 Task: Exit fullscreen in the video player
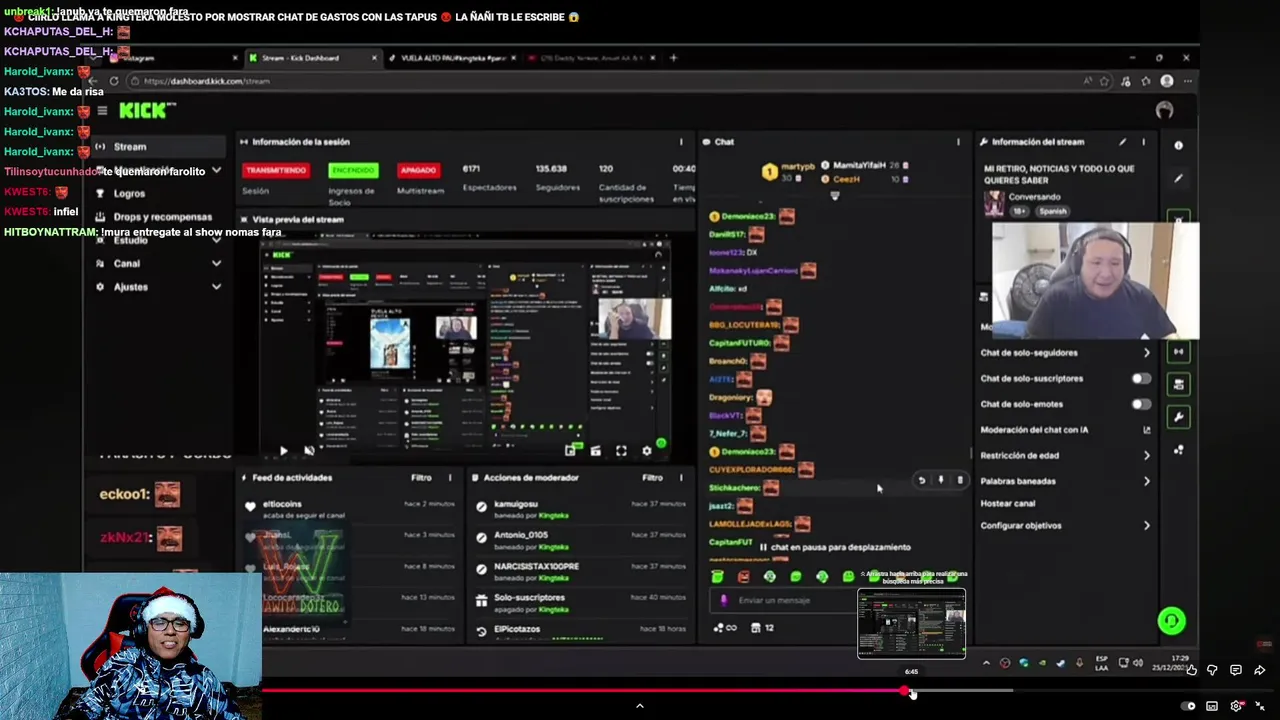1260,706
